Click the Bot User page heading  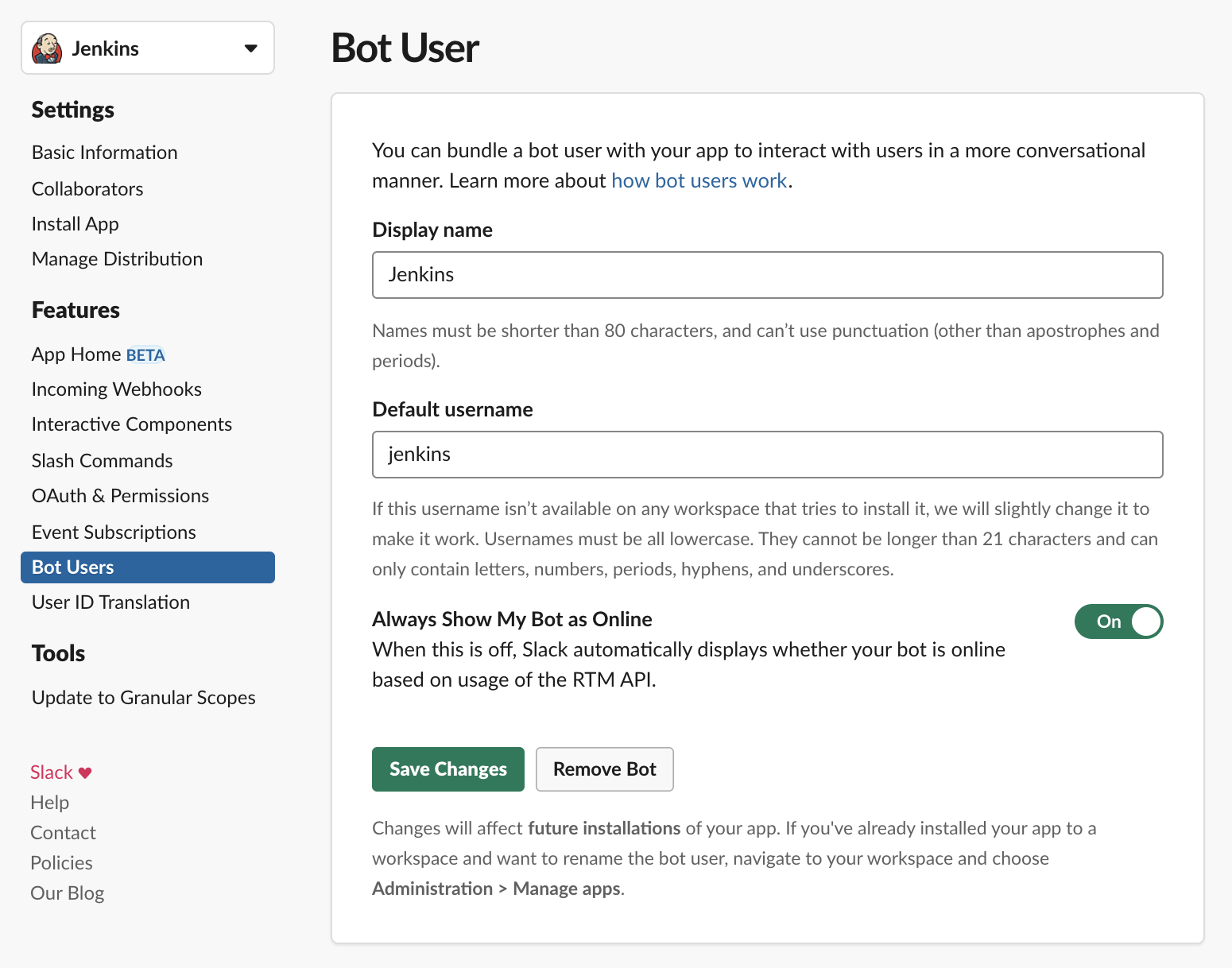click(405, 48)
